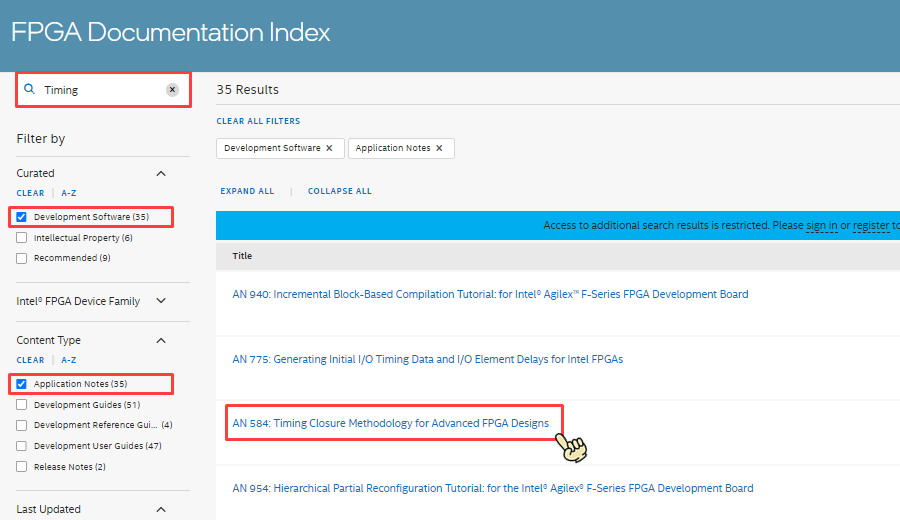Screen dimensions: 900x520
Task: Open AN 775 Generating Initial I/O Timing Data
Action: pyautogui.click(x=428, y=359)
